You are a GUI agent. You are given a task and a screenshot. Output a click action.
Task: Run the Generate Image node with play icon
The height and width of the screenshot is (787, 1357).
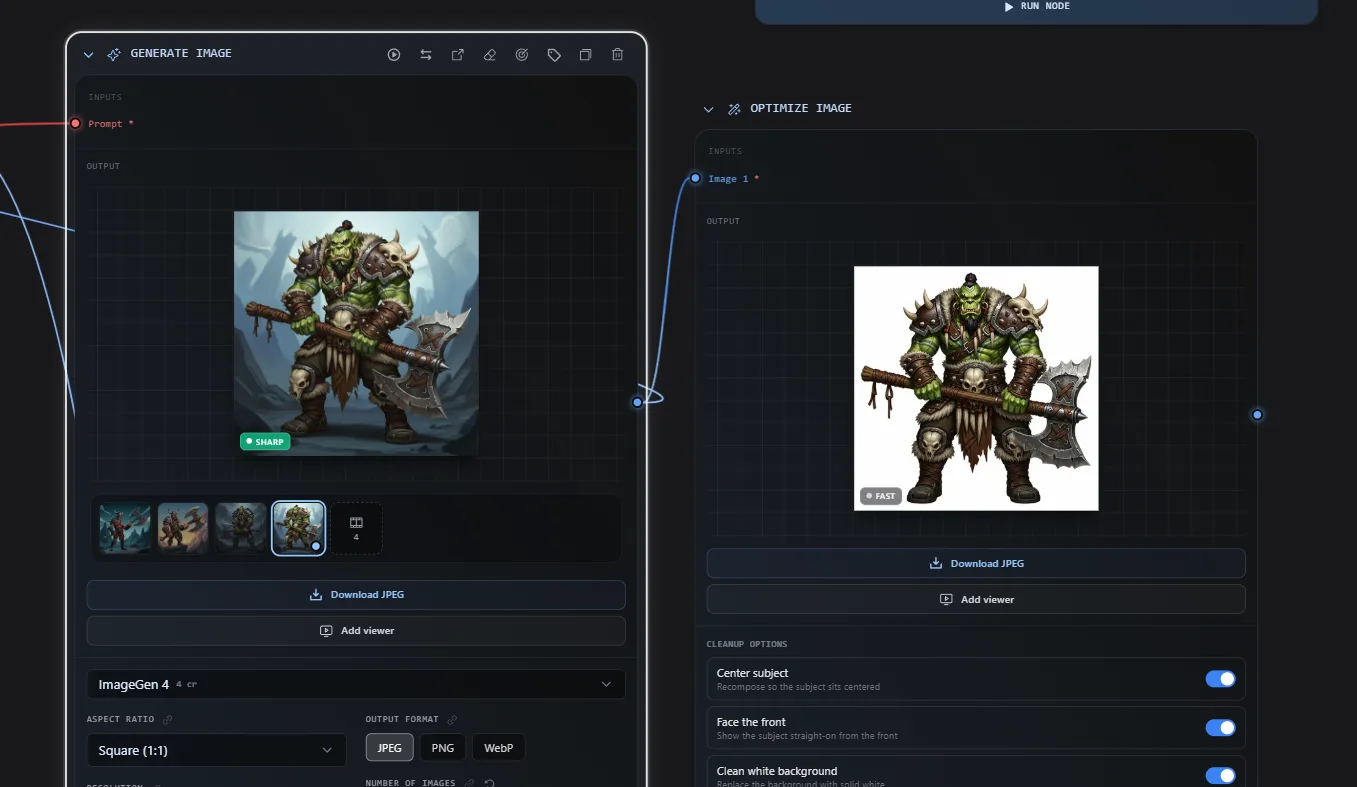[x=394, y=55]
